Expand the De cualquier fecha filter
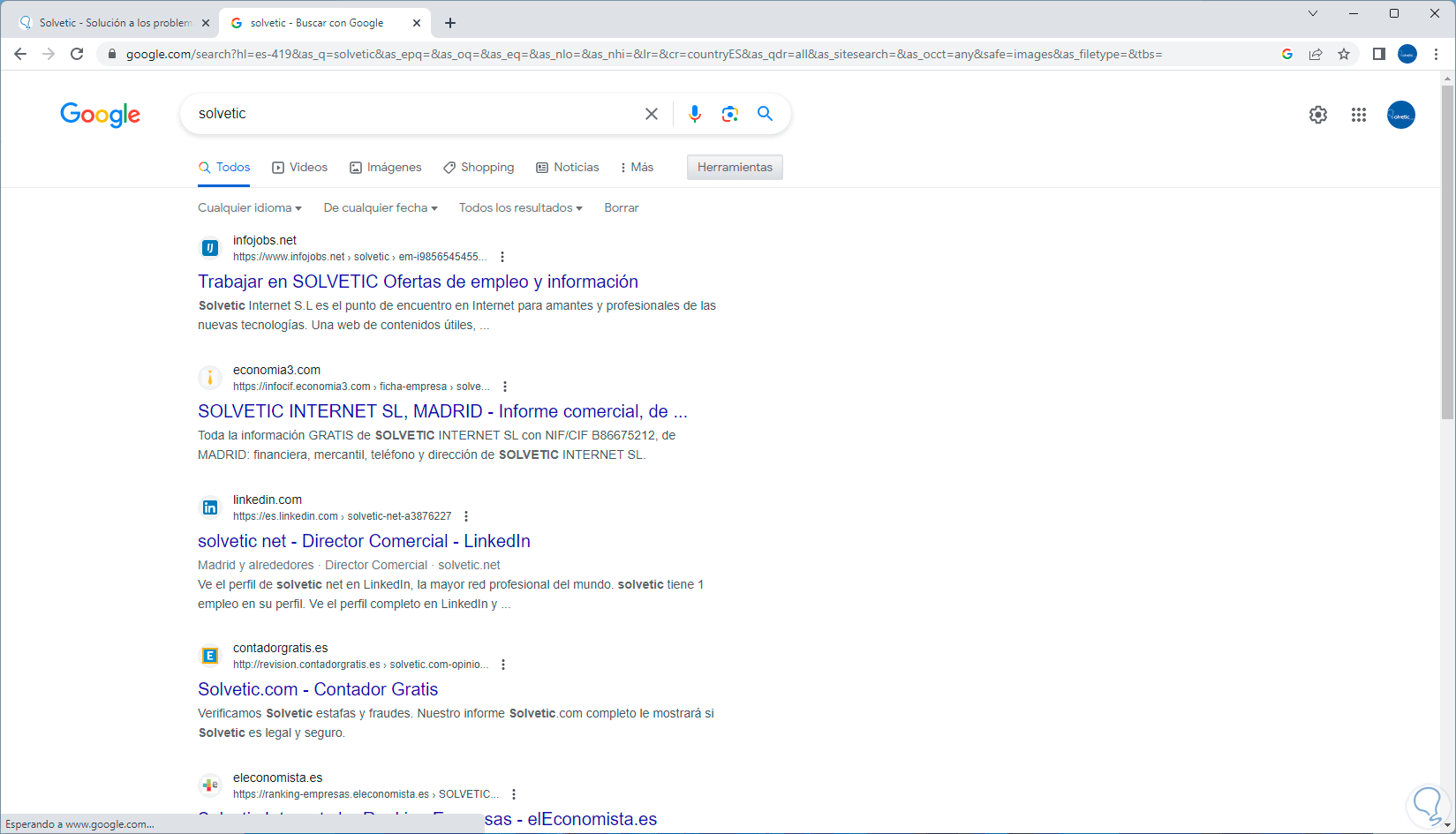 coord(381,208)
